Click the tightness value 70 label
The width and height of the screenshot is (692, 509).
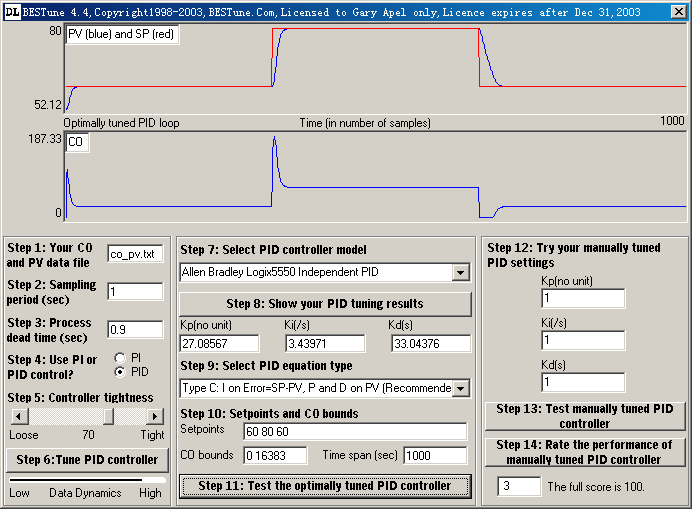[88, 435]
